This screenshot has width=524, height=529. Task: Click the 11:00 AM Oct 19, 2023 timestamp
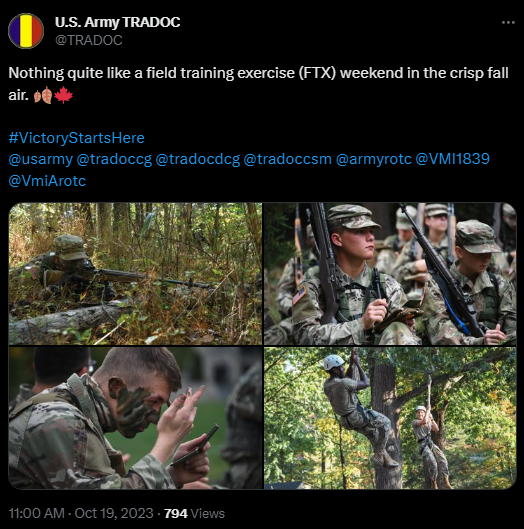click(81, 513)
